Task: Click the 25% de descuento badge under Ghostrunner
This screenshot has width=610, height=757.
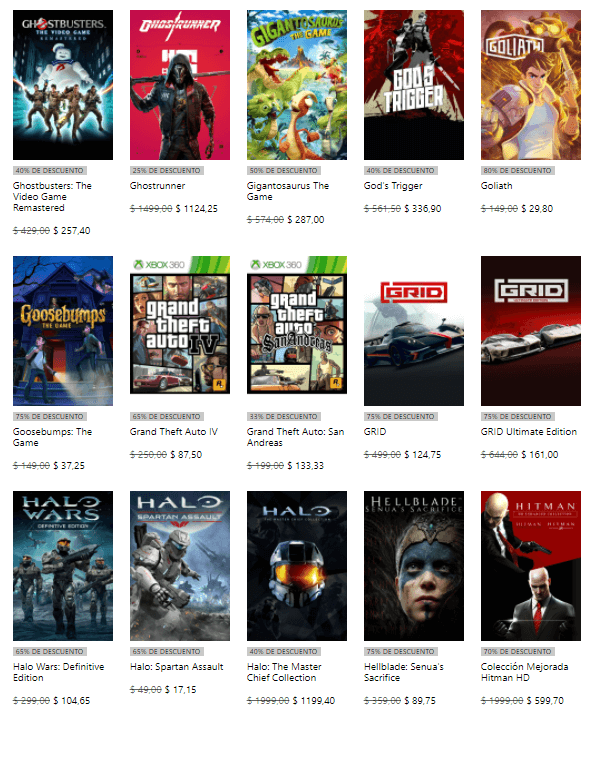Action: tap(166, 170)
